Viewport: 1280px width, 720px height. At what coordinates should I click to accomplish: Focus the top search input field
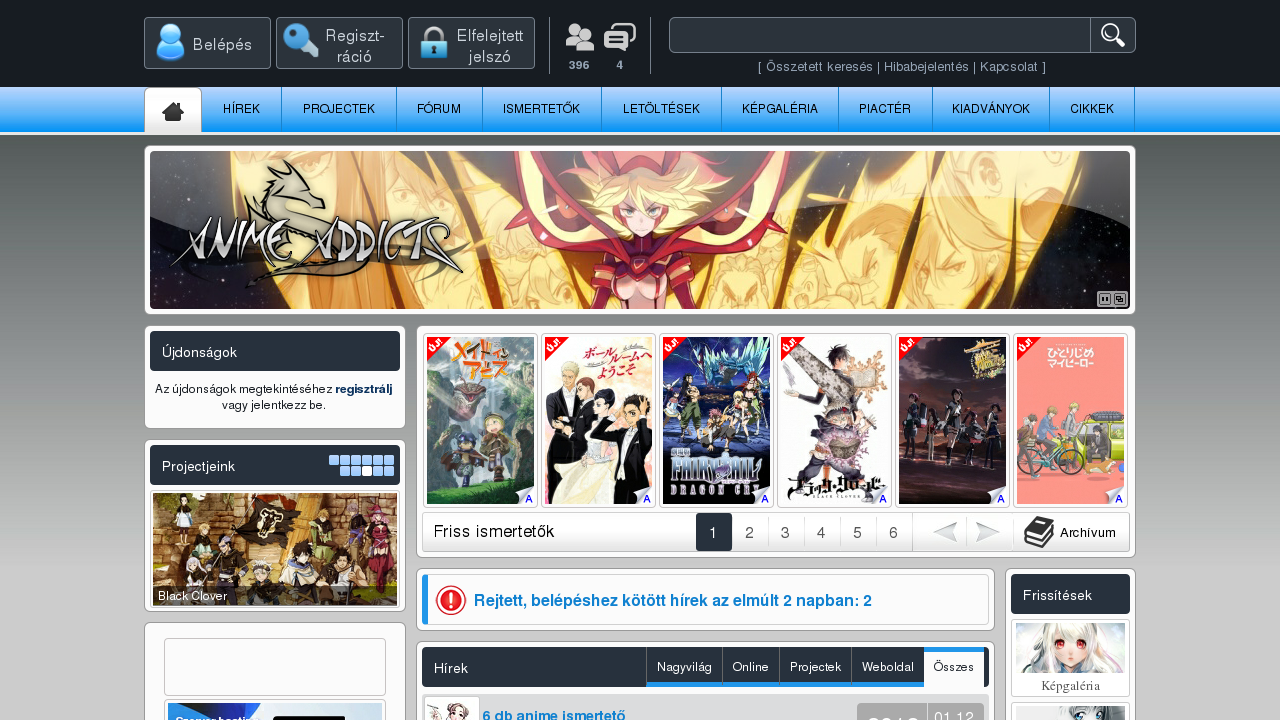[x=880, y=35]
